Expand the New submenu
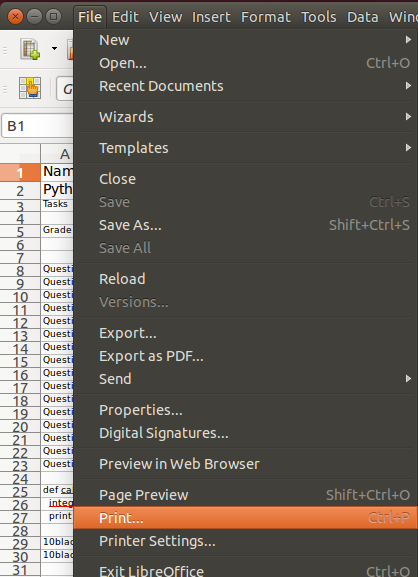This screenshot has height=577, width=418. (x=246, y=40)
